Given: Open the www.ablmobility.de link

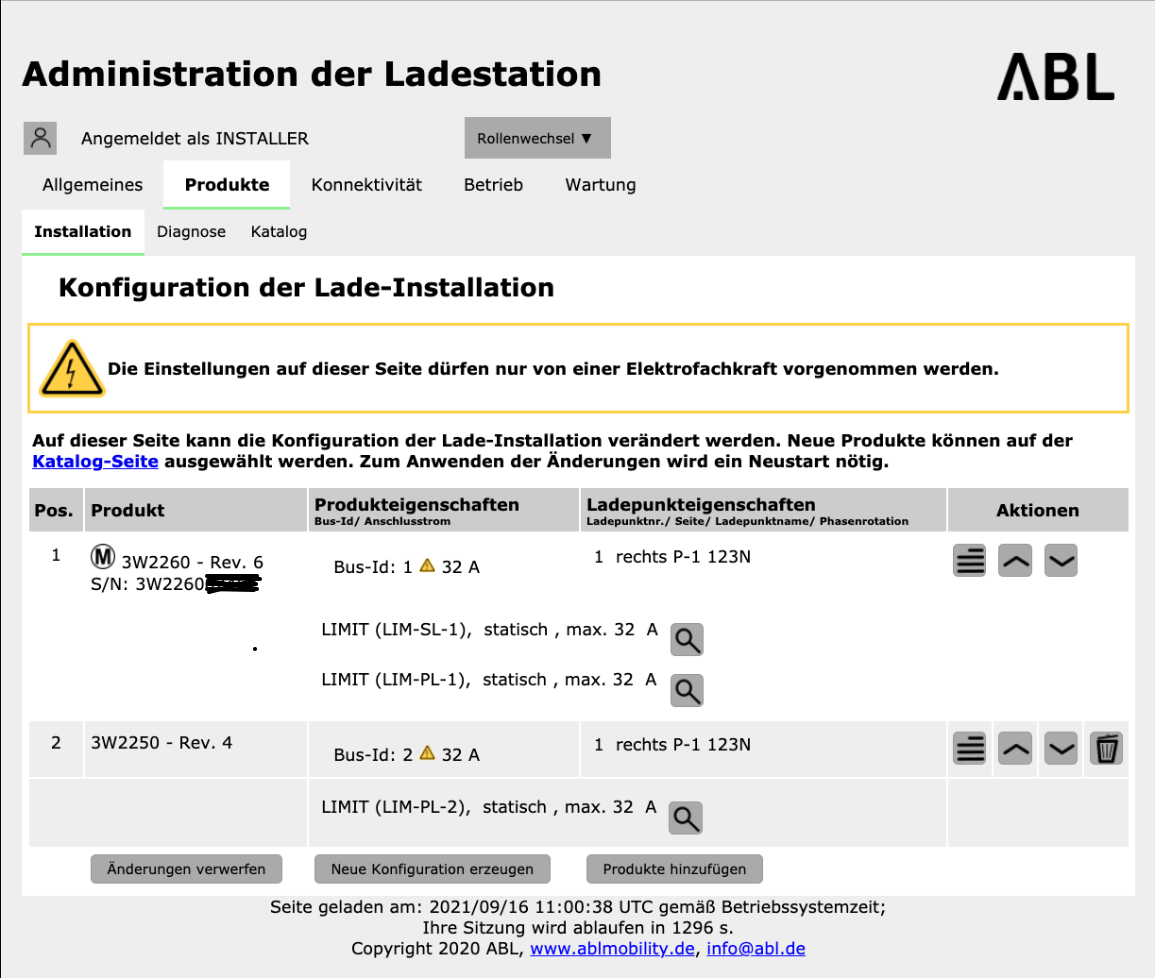Looking at the screenshot, I should tap(612, 949).
